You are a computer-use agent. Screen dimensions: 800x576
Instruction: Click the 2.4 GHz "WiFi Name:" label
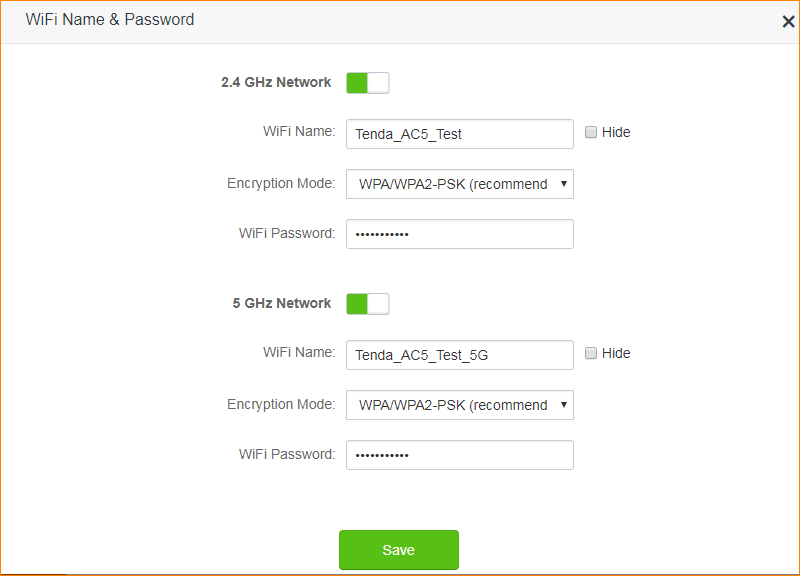[x=299, y=132]
